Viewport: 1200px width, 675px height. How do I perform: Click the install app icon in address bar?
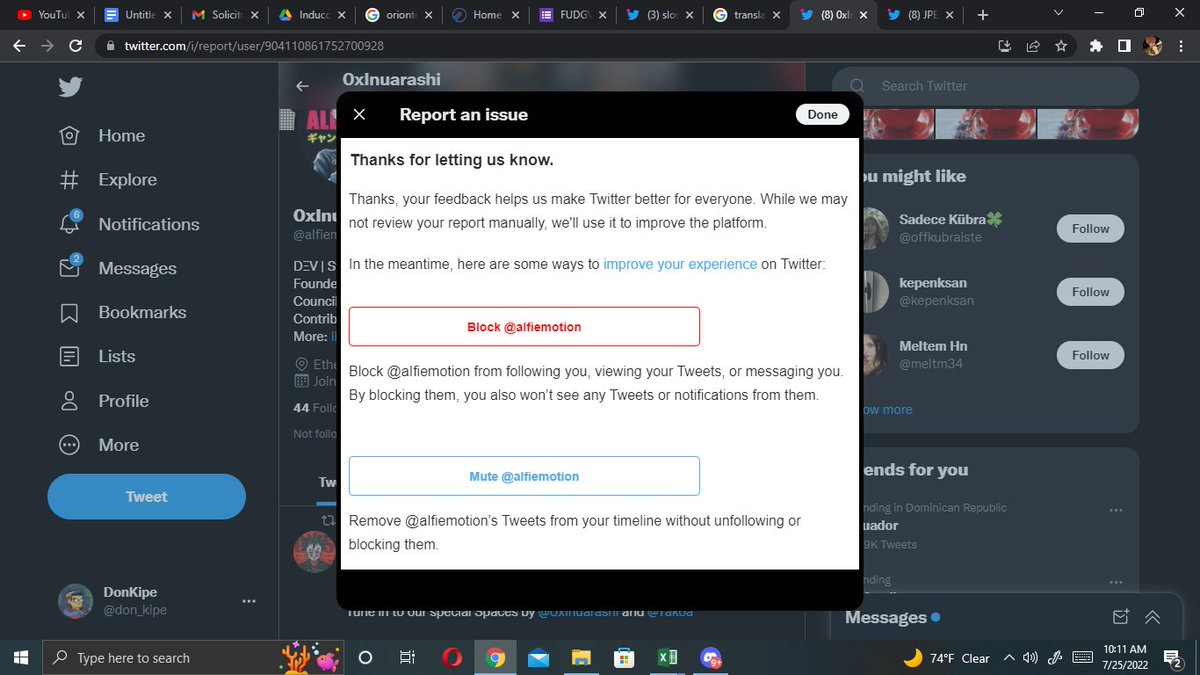pyautogui.click(x=1005, y=46)
